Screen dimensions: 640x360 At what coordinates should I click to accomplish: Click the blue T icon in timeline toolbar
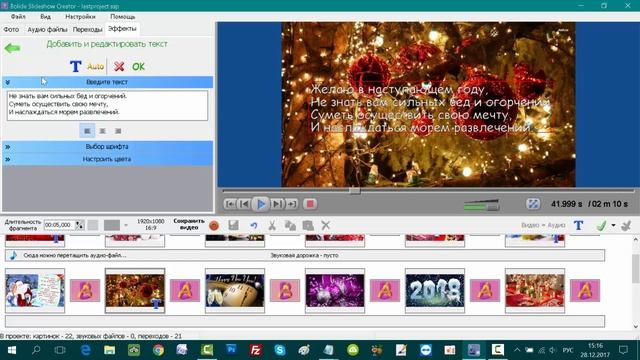578,225
